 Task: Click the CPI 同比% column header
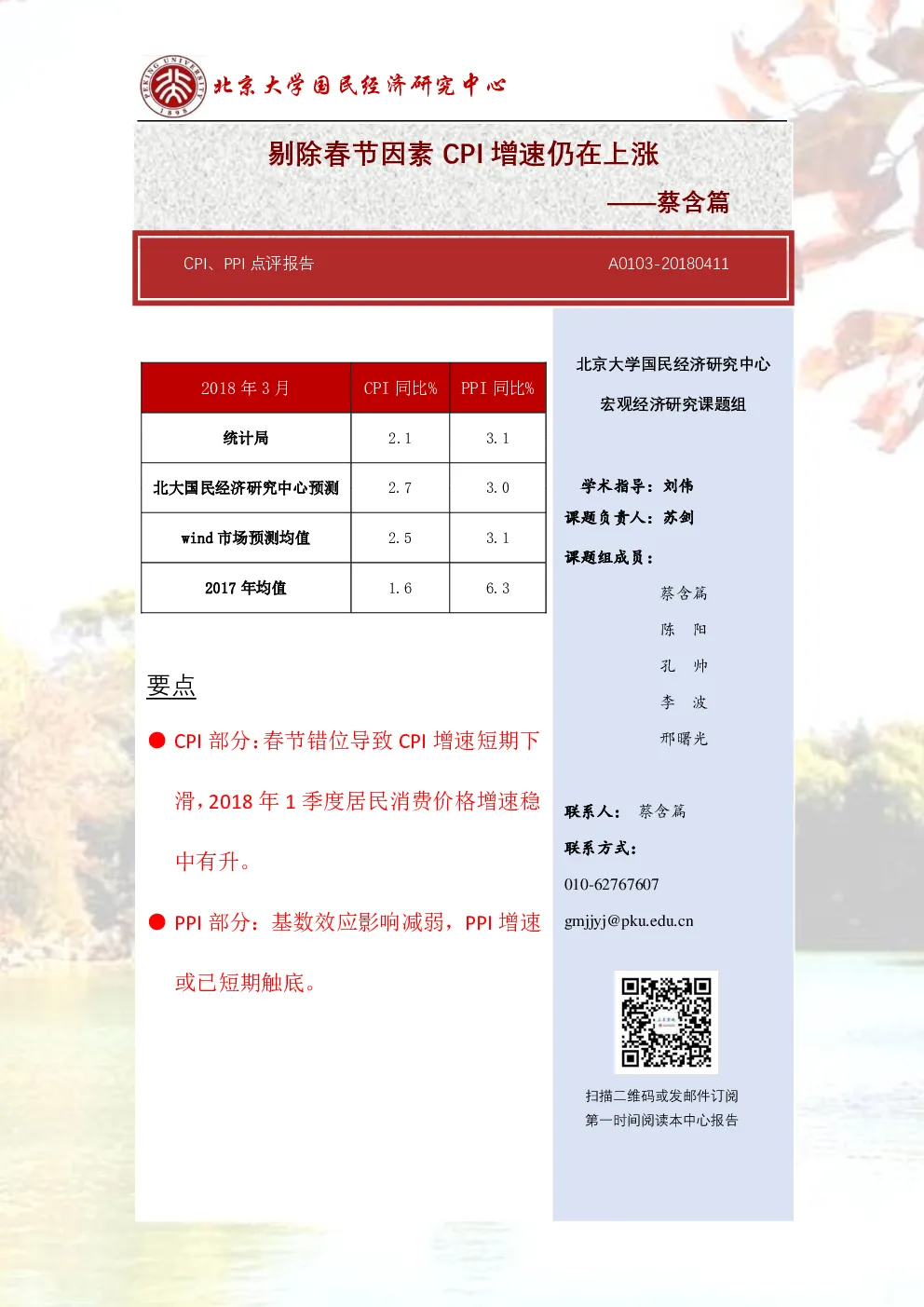[x=401, y=388]
